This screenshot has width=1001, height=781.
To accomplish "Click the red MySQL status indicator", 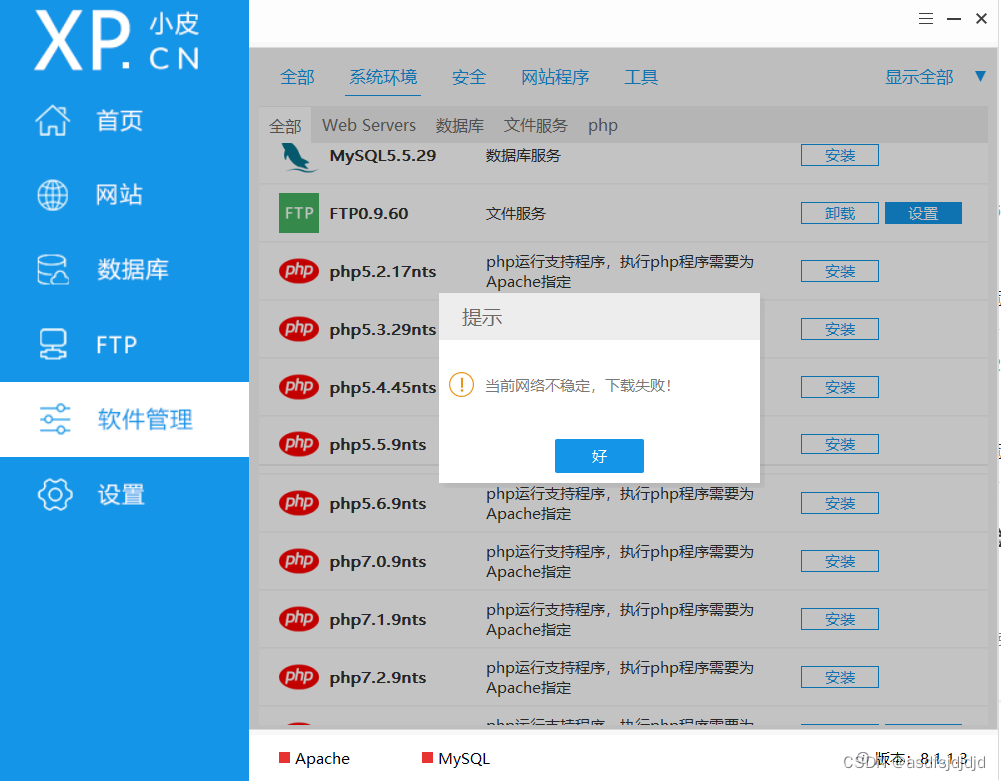I will pyautogui.click(x=428, y=757).
